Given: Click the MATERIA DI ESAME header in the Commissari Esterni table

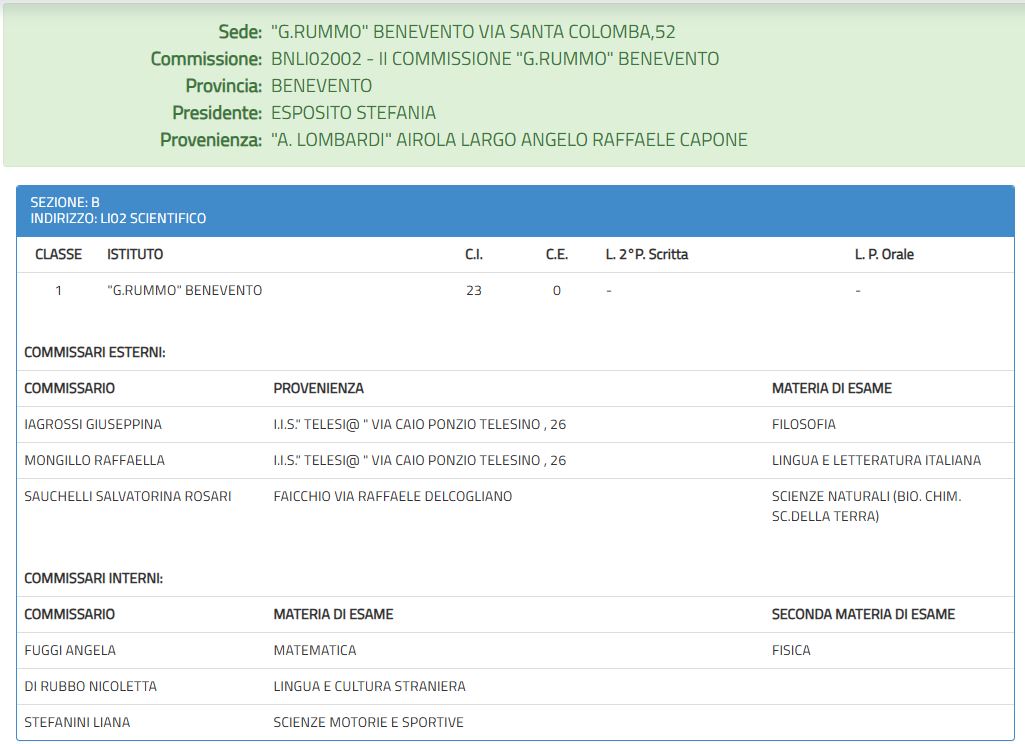Looking at the screenshot, I should point(832,388).
